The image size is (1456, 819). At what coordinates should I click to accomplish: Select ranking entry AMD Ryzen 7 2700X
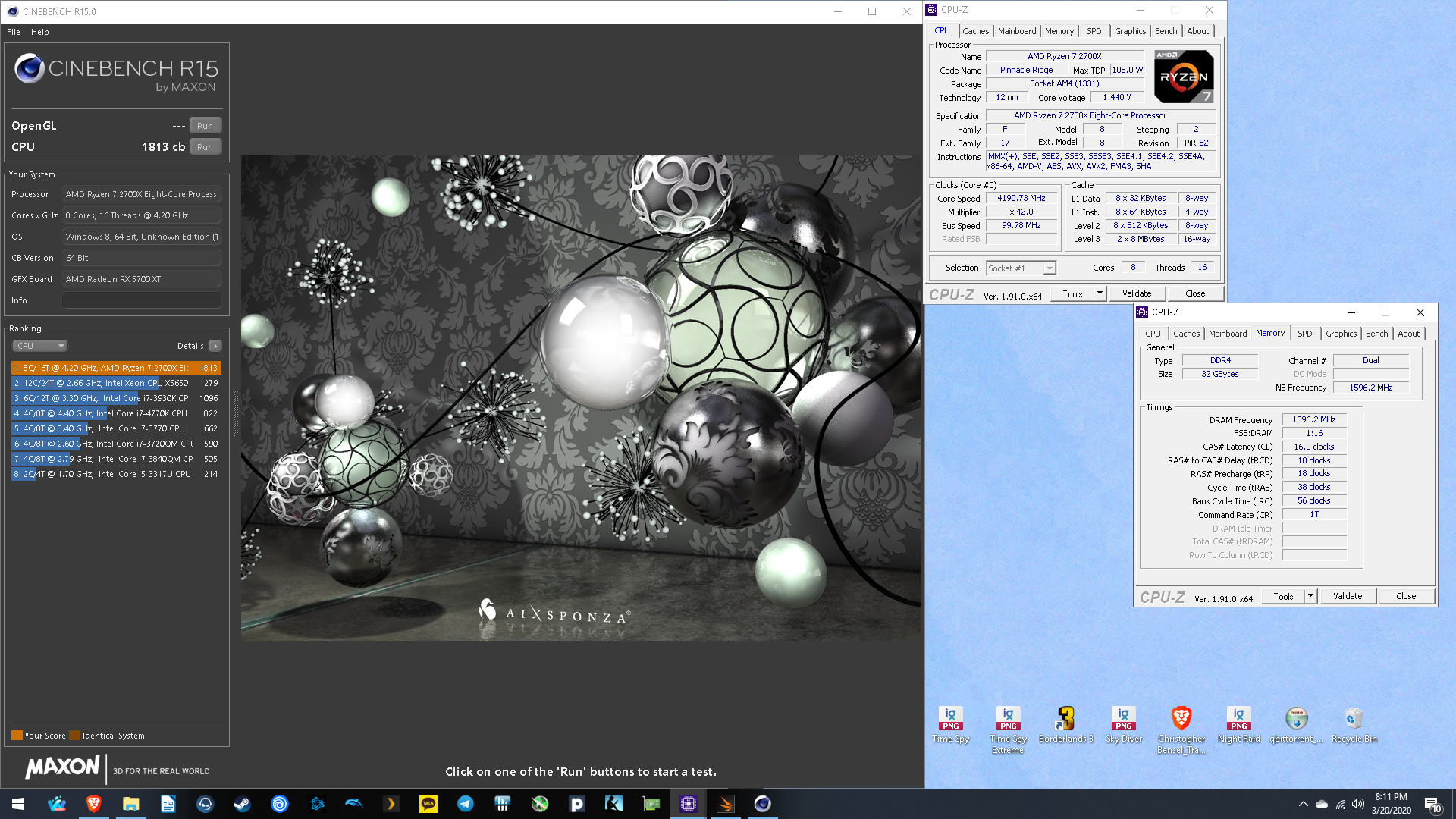(x=116, y=368)
